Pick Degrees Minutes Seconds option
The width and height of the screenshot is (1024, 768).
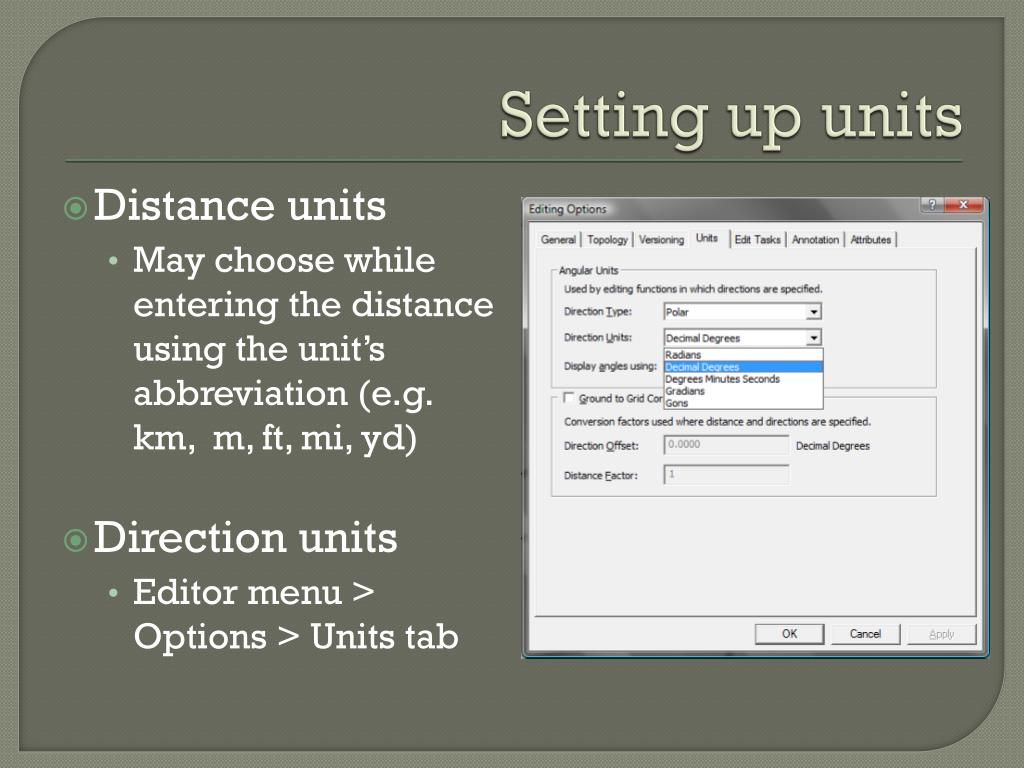point(743,379)
